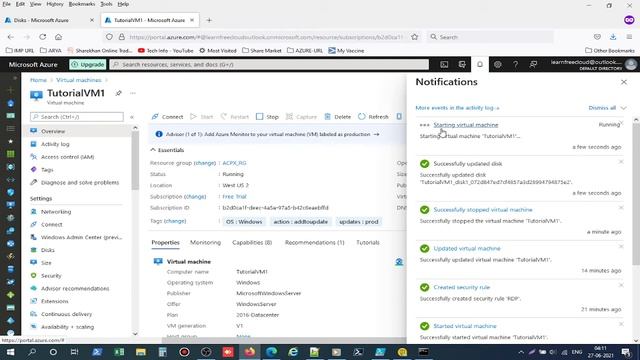Image resolution: width=640 pixels, height=360 pixels.
Task: Open Directories and subscriptions filter icon
Action: tap(462, 64)
